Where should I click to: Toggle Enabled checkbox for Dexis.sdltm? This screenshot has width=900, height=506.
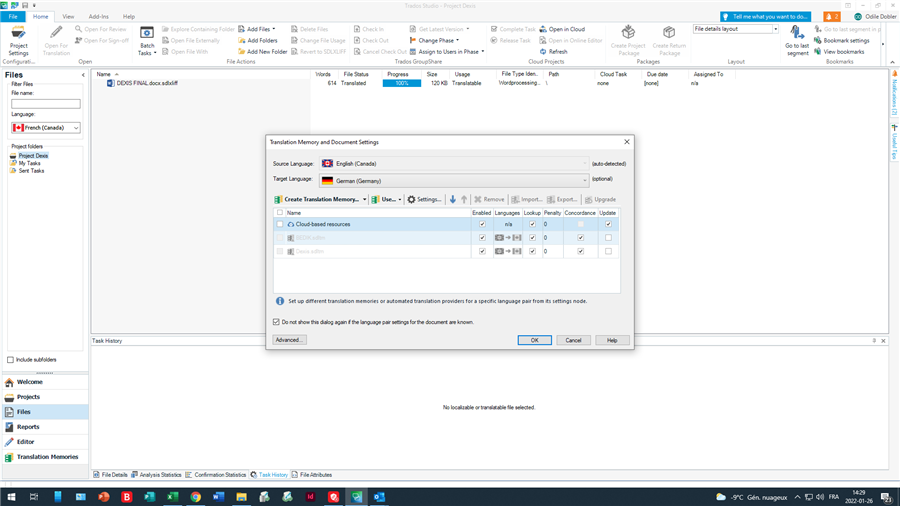pyautogui.click(x=482, y=251)
